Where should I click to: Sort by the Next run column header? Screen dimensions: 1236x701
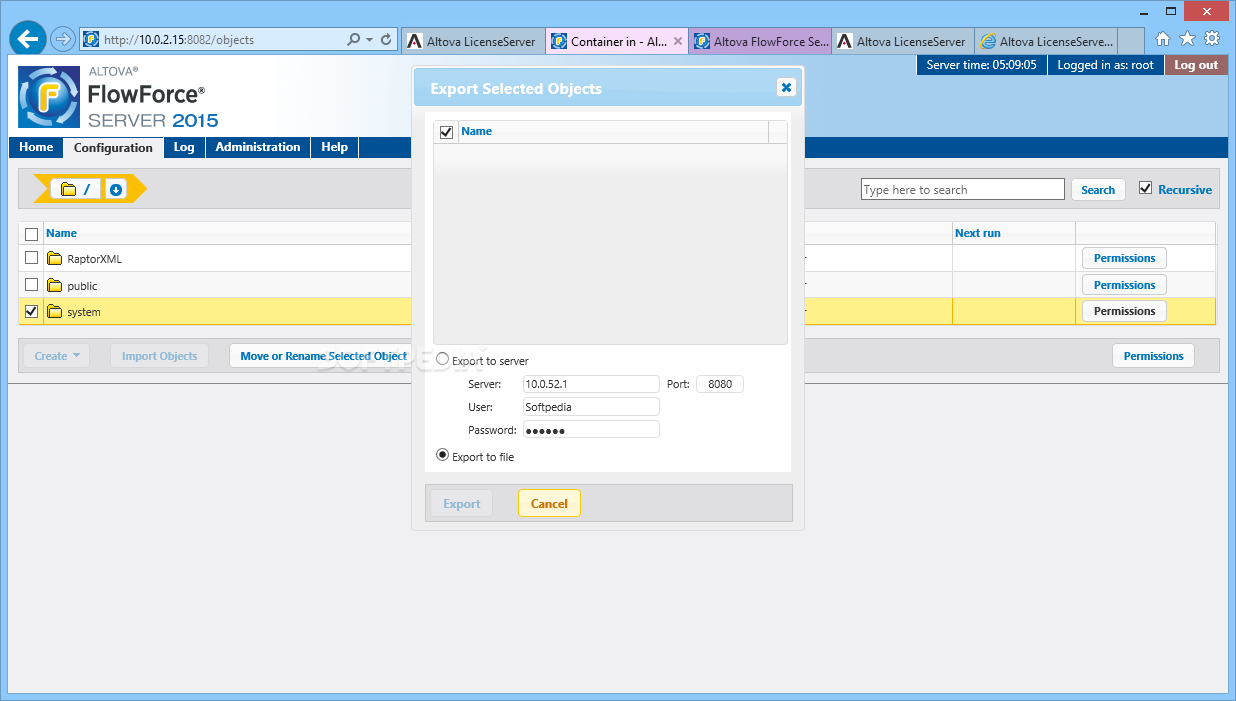(977, 234)
